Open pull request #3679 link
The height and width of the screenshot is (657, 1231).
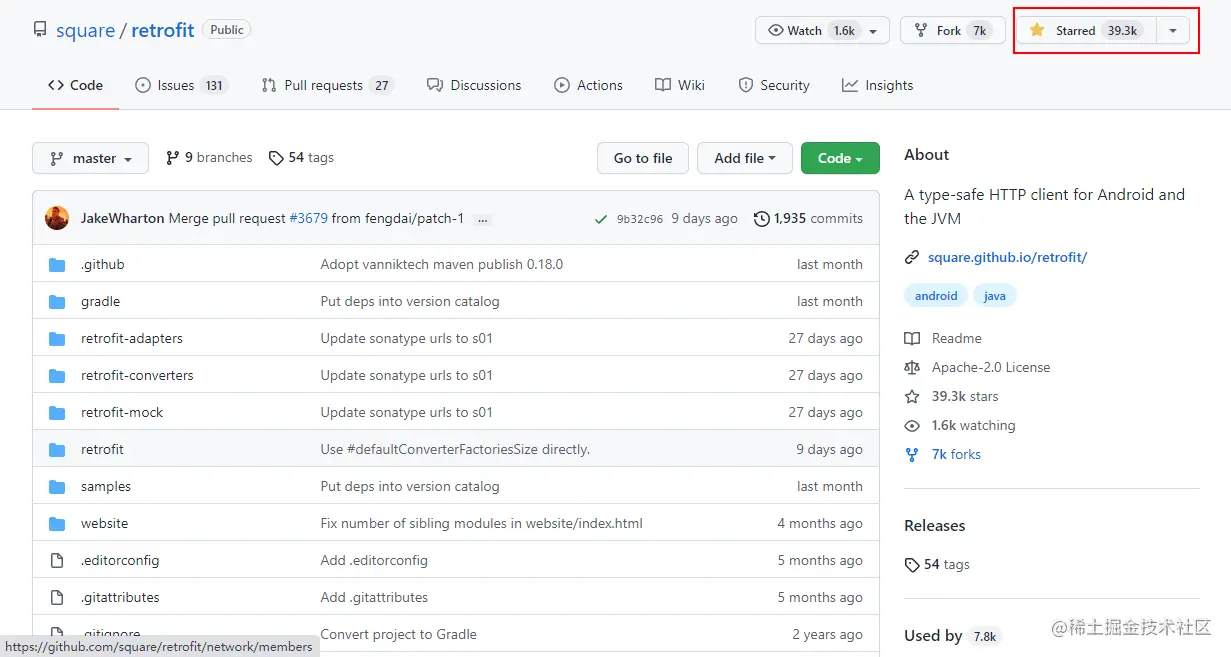[309, 218]
